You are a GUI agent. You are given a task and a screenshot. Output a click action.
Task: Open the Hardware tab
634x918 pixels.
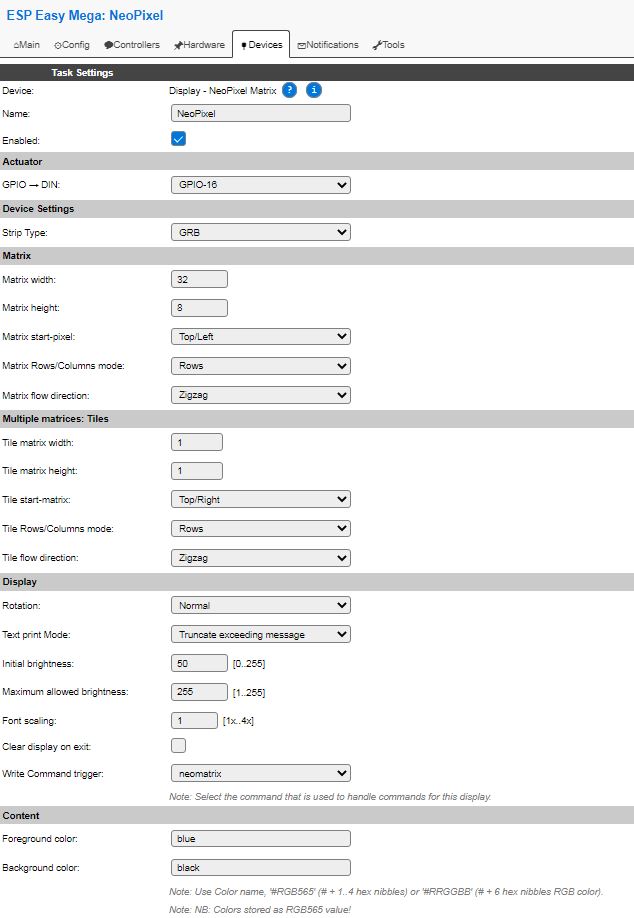click(x=199, y=45)
